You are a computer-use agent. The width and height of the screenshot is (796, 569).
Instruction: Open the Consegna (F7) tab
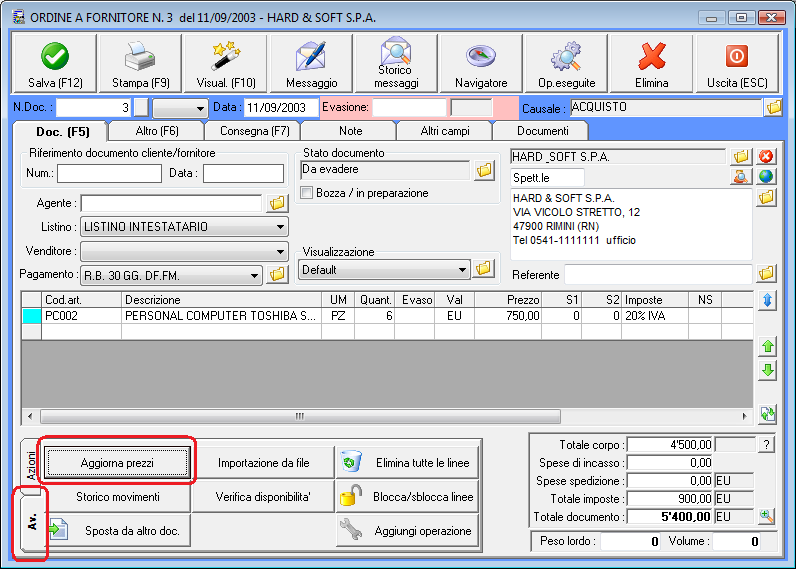[x=254, y=131]
